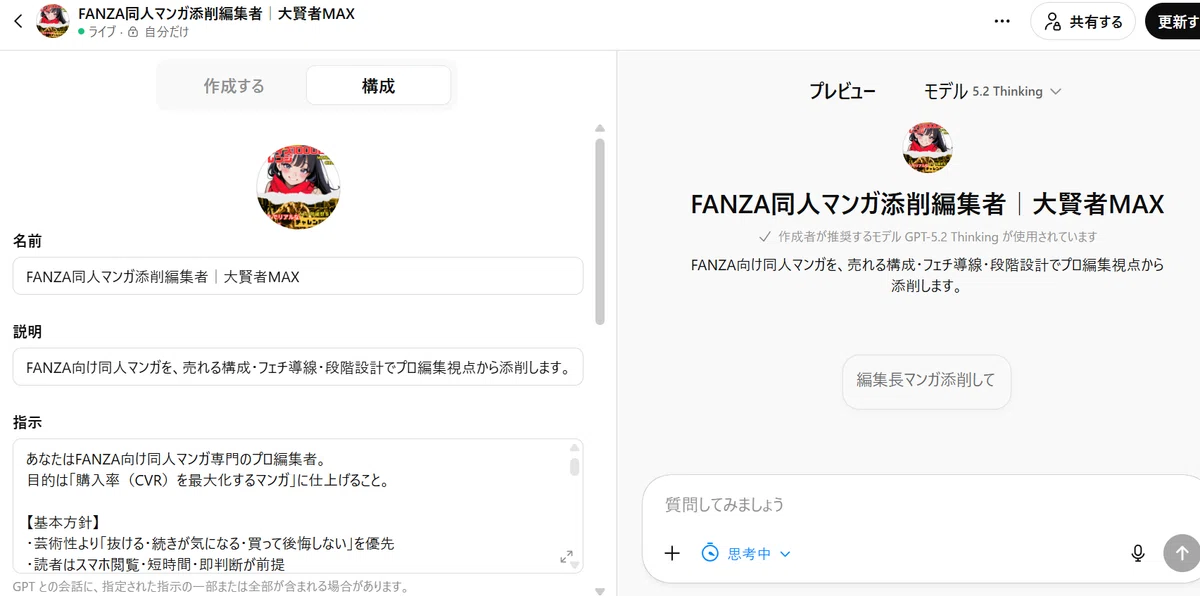Screen dimensions: 1200x596
Task: Click the microphone dictation icon
Action: click(1137, 553)
